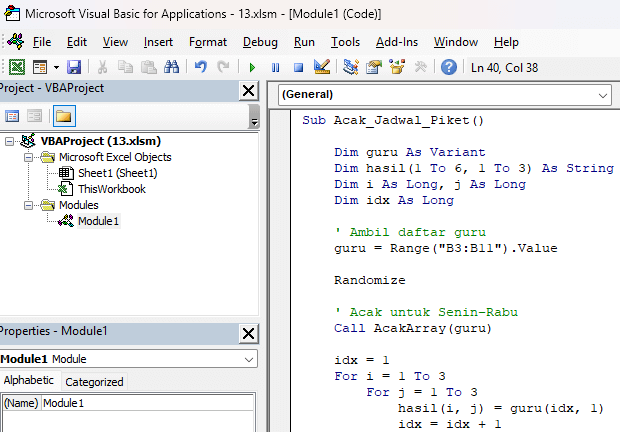The height and width of the screenshot is (432, 620).
Task: Select the Modules folder item
Action: [78, 205]
